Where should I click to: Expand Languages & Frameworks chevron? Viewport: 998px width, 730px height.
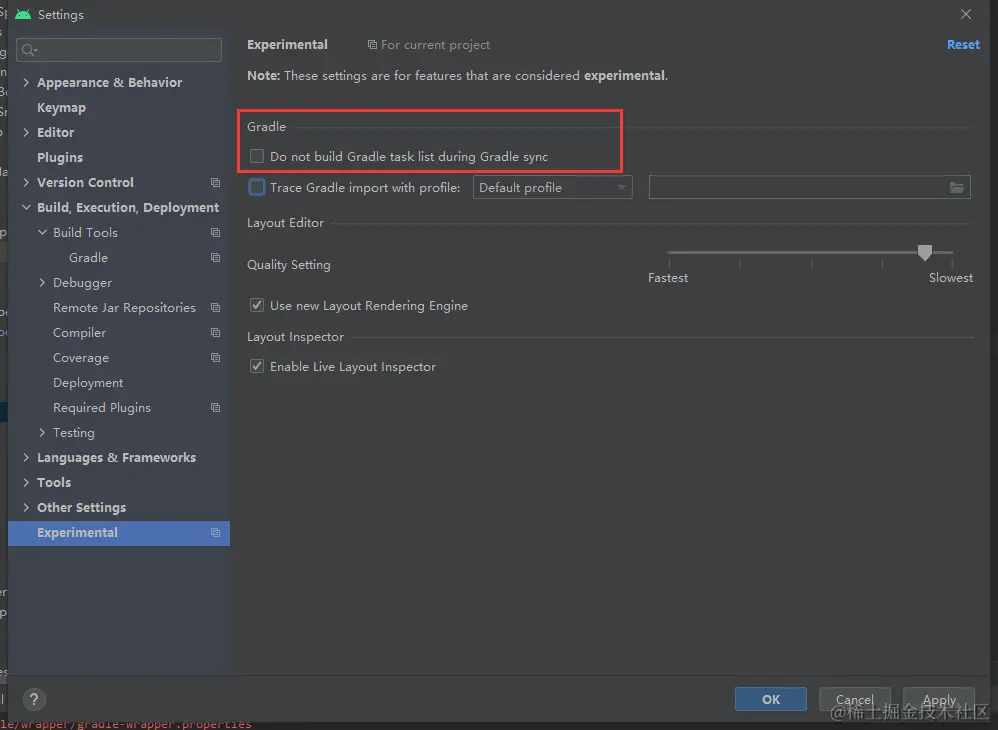[x=26, y=458]
